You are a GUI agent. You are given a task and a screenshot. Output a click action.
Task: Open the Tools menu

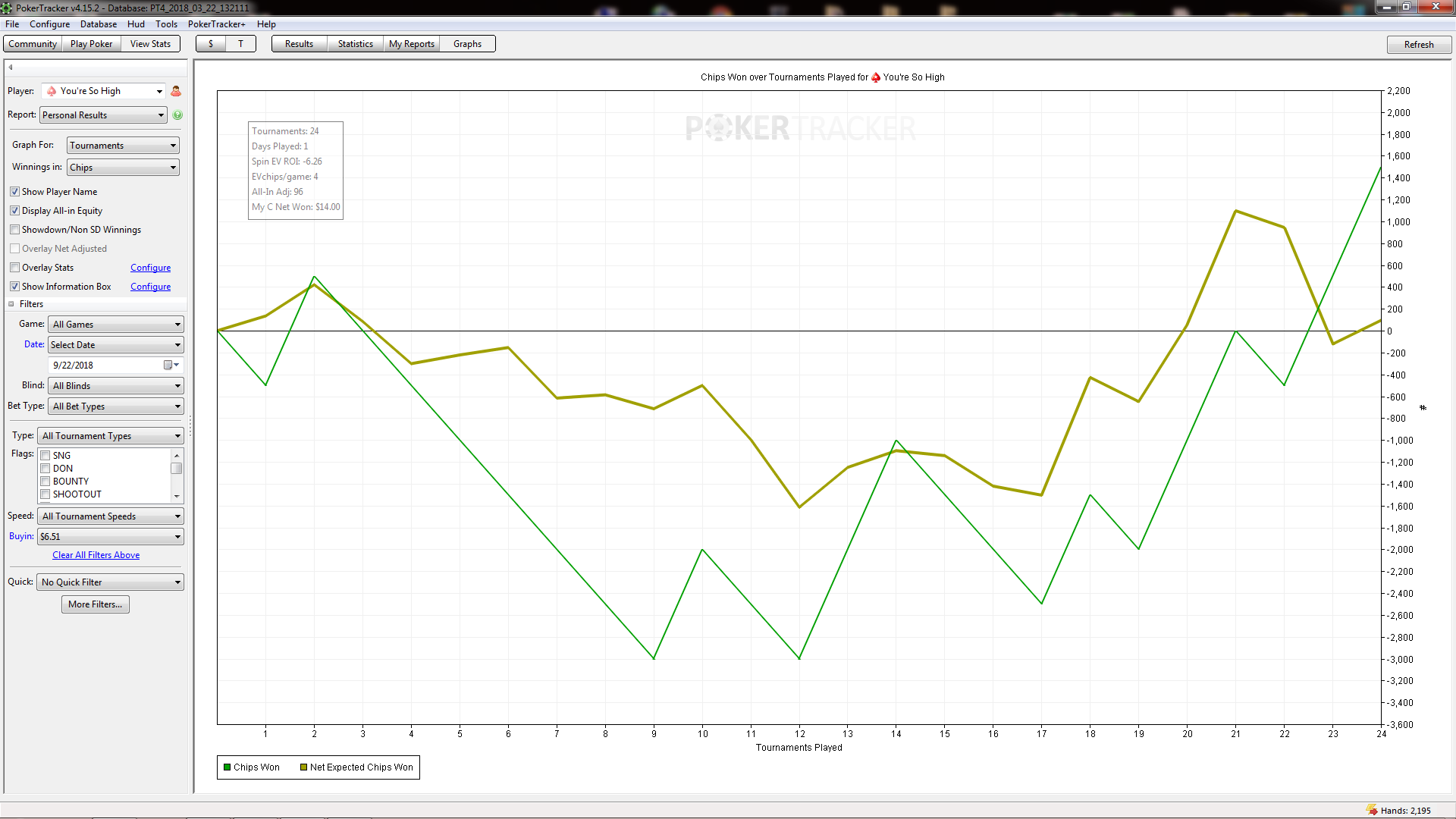coord(167,24)
